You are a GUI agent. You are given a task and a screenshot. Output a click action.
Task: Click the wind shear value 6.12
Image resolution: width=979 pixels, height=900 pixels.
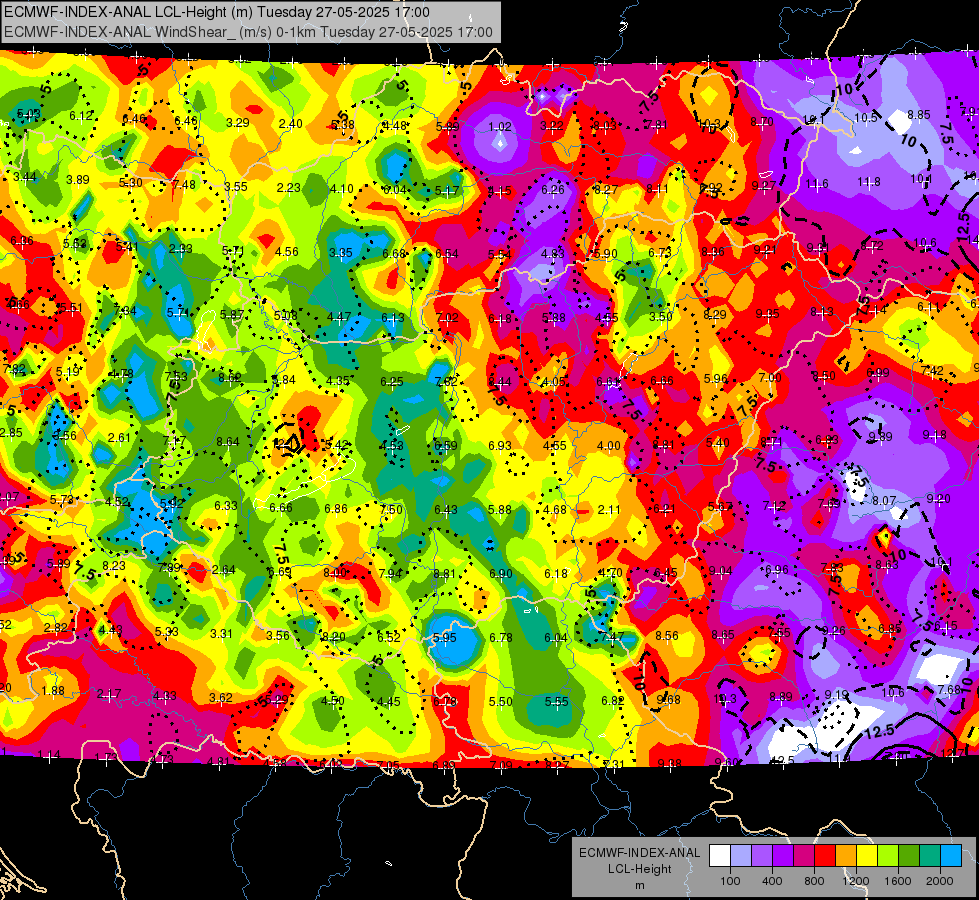click(x=81, y=116)
